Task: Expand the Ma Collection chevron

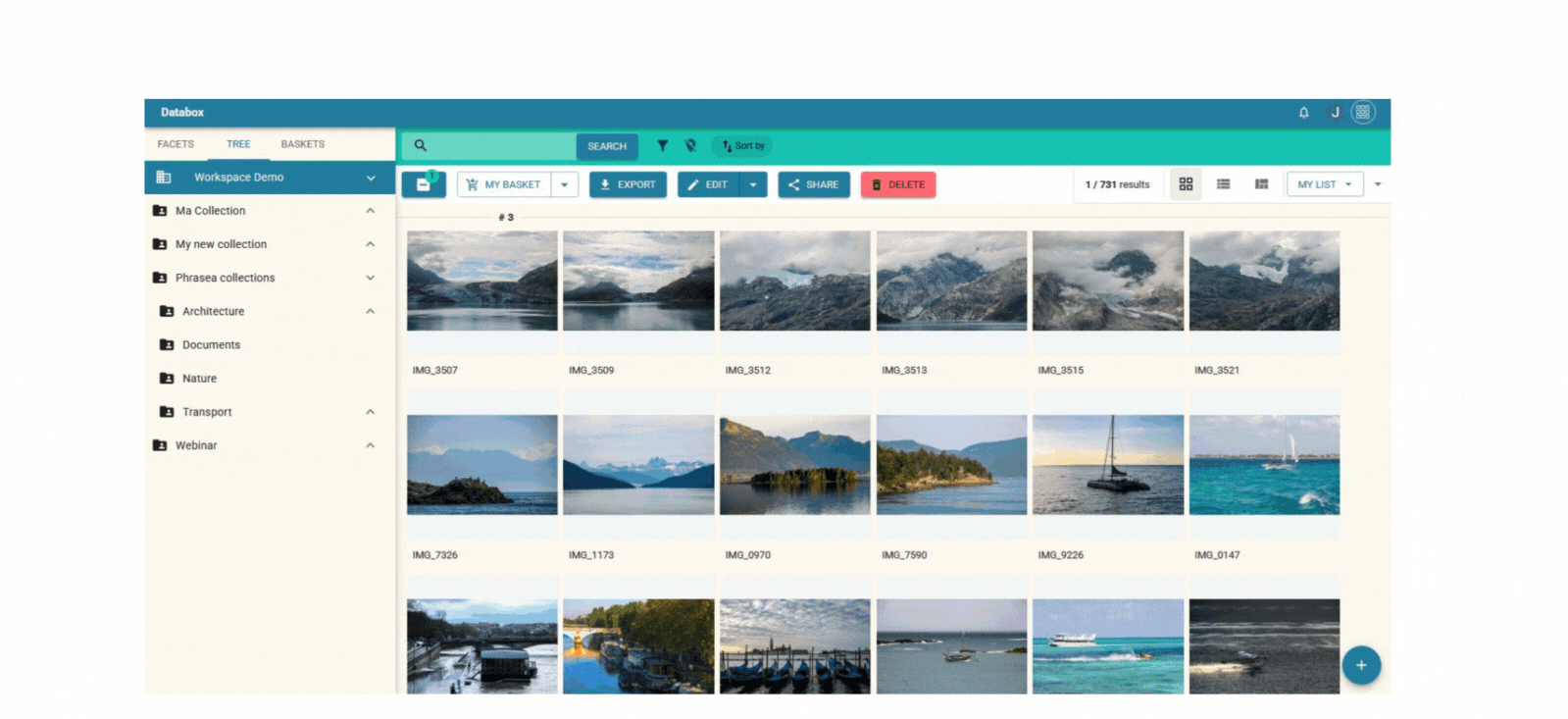Action: click(x=371, y=211)
